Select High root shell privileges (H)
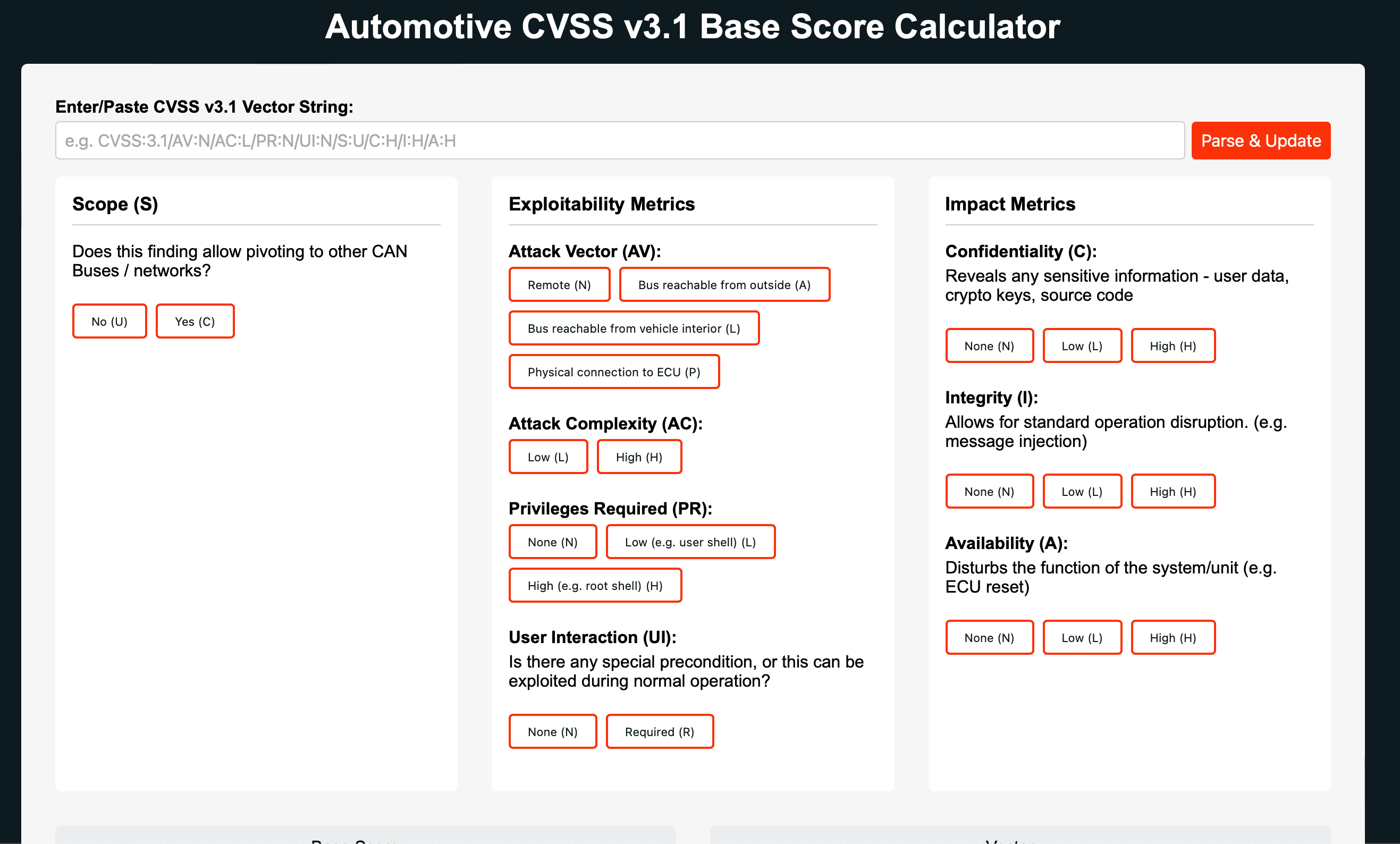This screenshot has height=844, width=1400. [x=595, y=585]
